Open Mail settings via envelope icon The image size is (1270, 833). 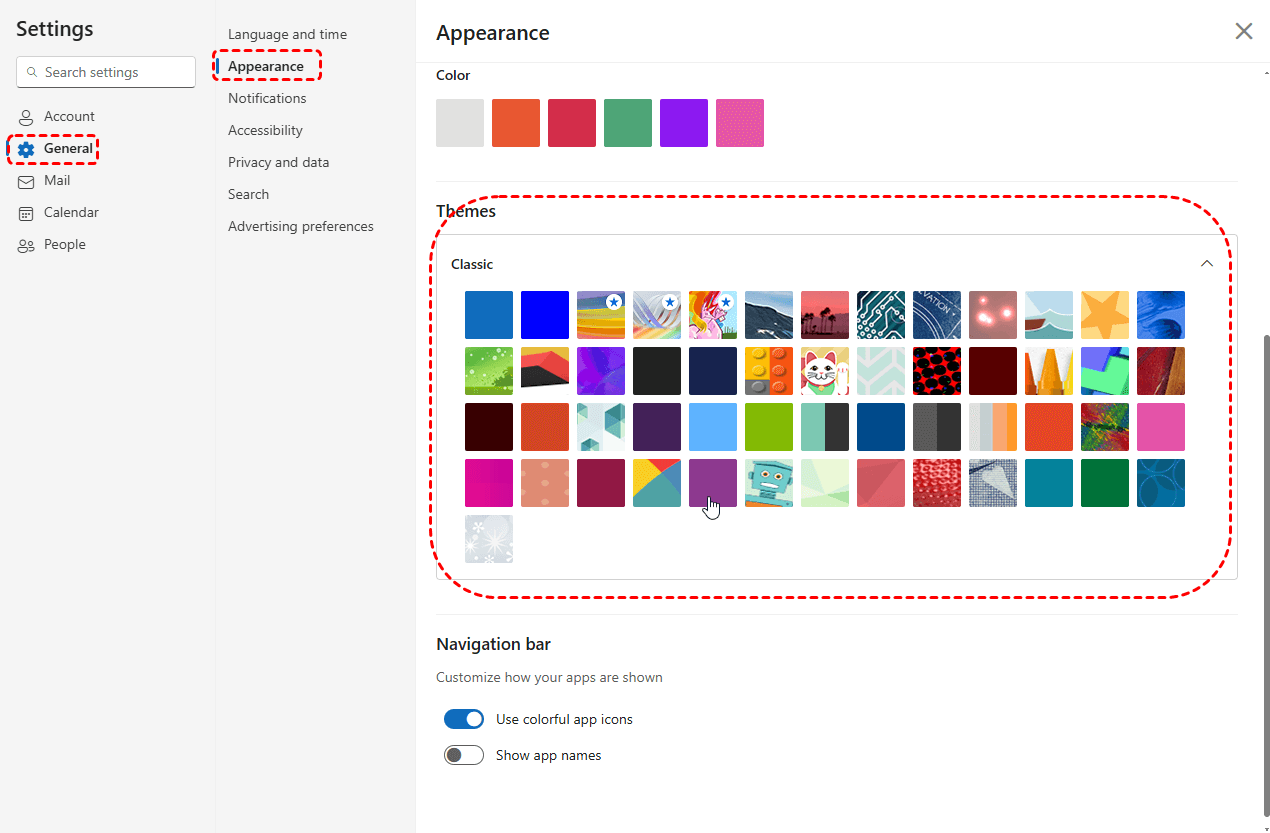pyautogui.click(x=26, y=181)
